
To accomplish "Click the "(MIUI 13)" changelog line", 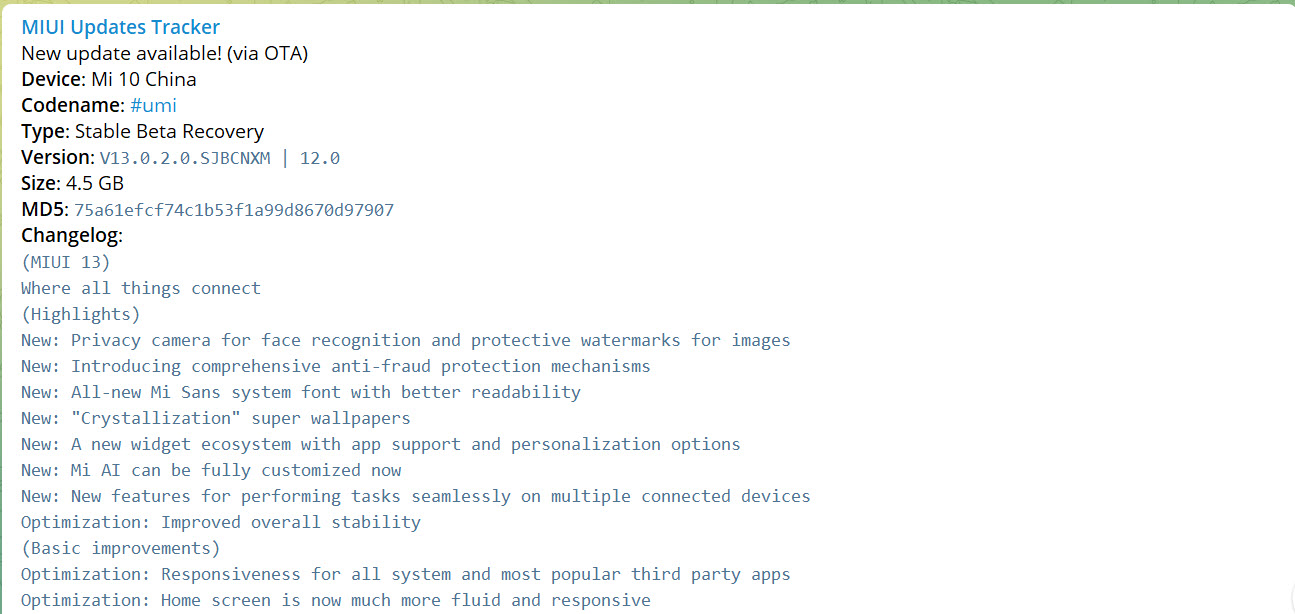I will tap(66, 262).
